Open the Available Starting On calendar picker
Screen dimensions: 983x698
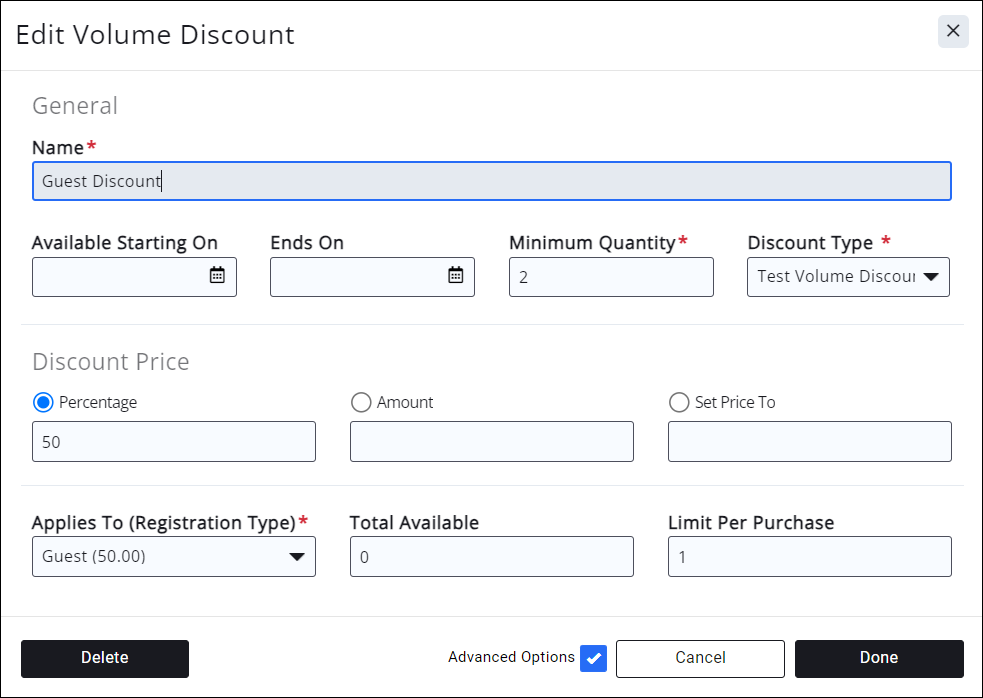[217, 276]
